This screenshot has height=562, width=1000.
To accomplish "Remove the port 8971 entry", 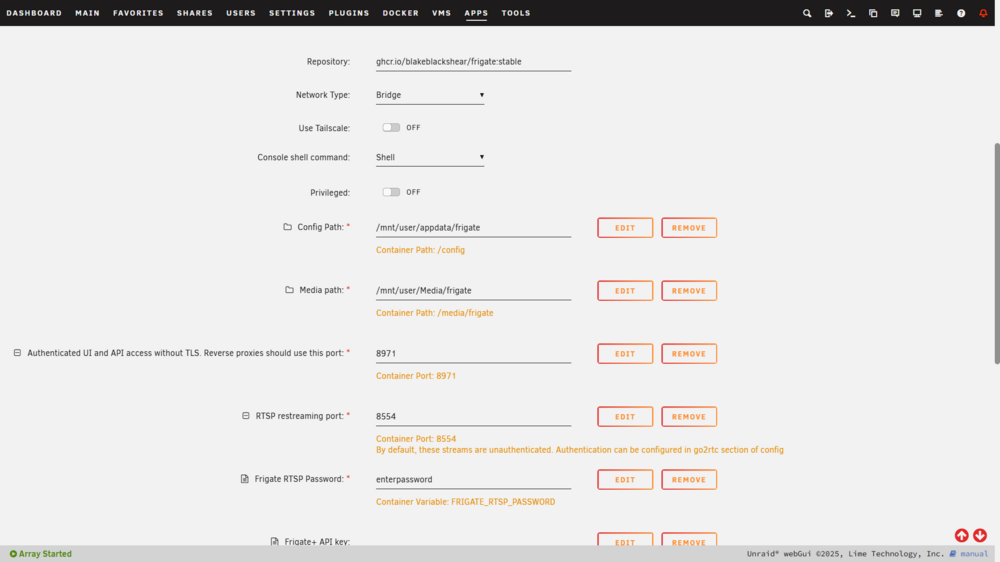I will coord(689,353).
